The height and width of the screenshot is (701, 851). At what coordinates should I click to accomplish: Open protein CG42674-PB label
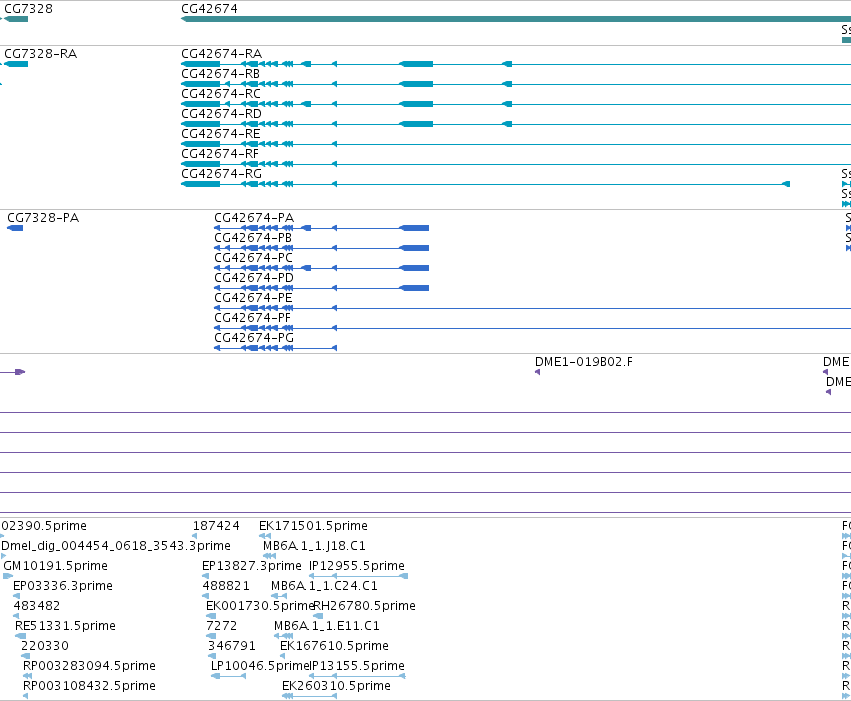[x=253, y=238]
